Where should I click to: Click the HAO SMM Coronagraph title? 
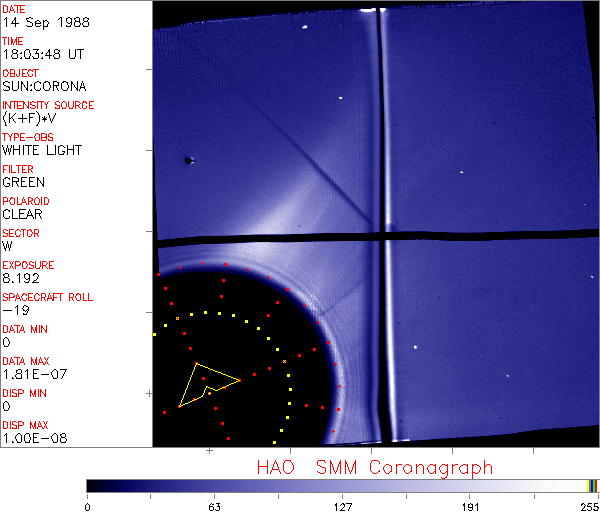pyautogui.click(x=375, y=467)
